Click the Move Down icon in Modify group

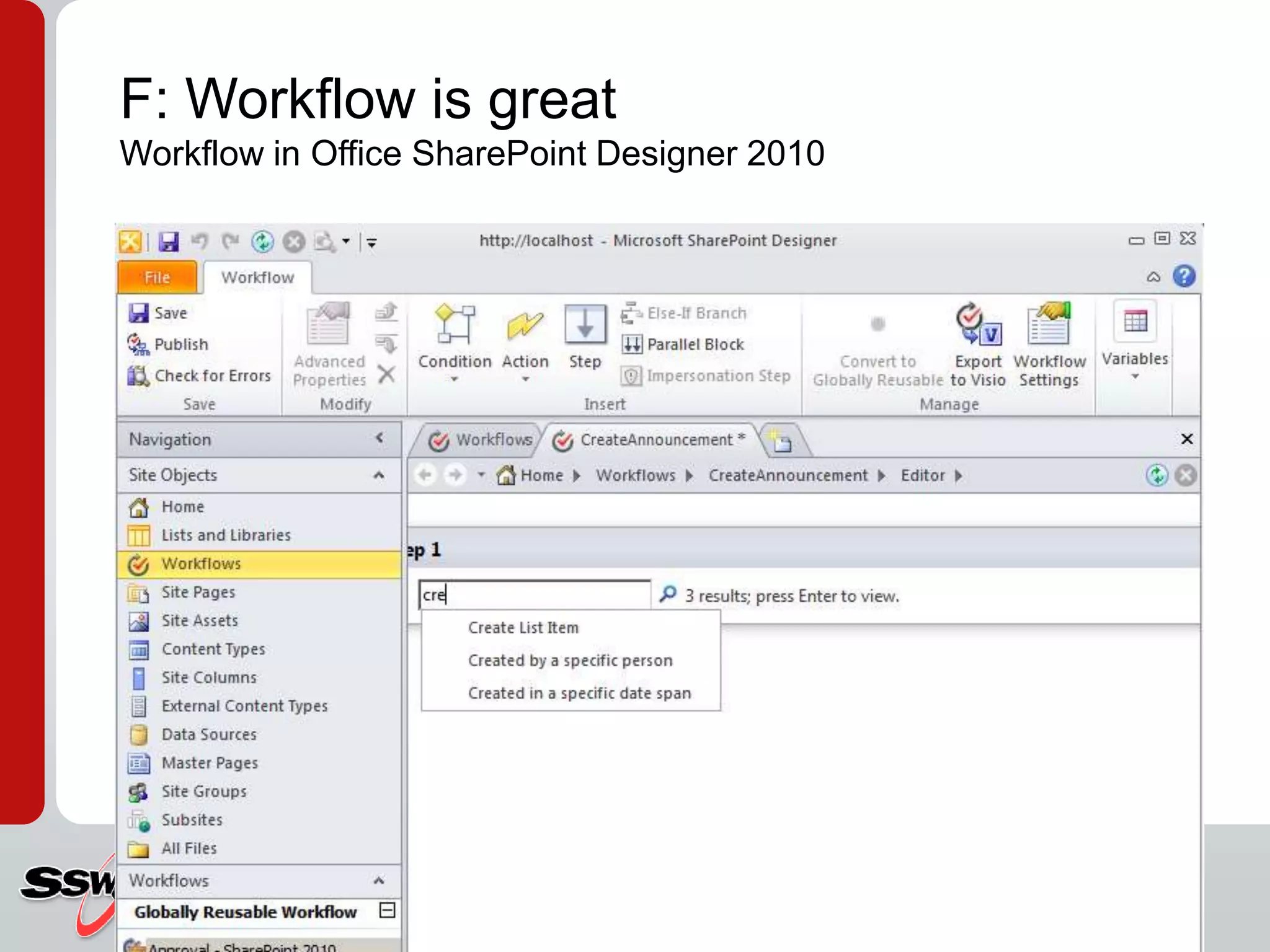tap(386, 343)
